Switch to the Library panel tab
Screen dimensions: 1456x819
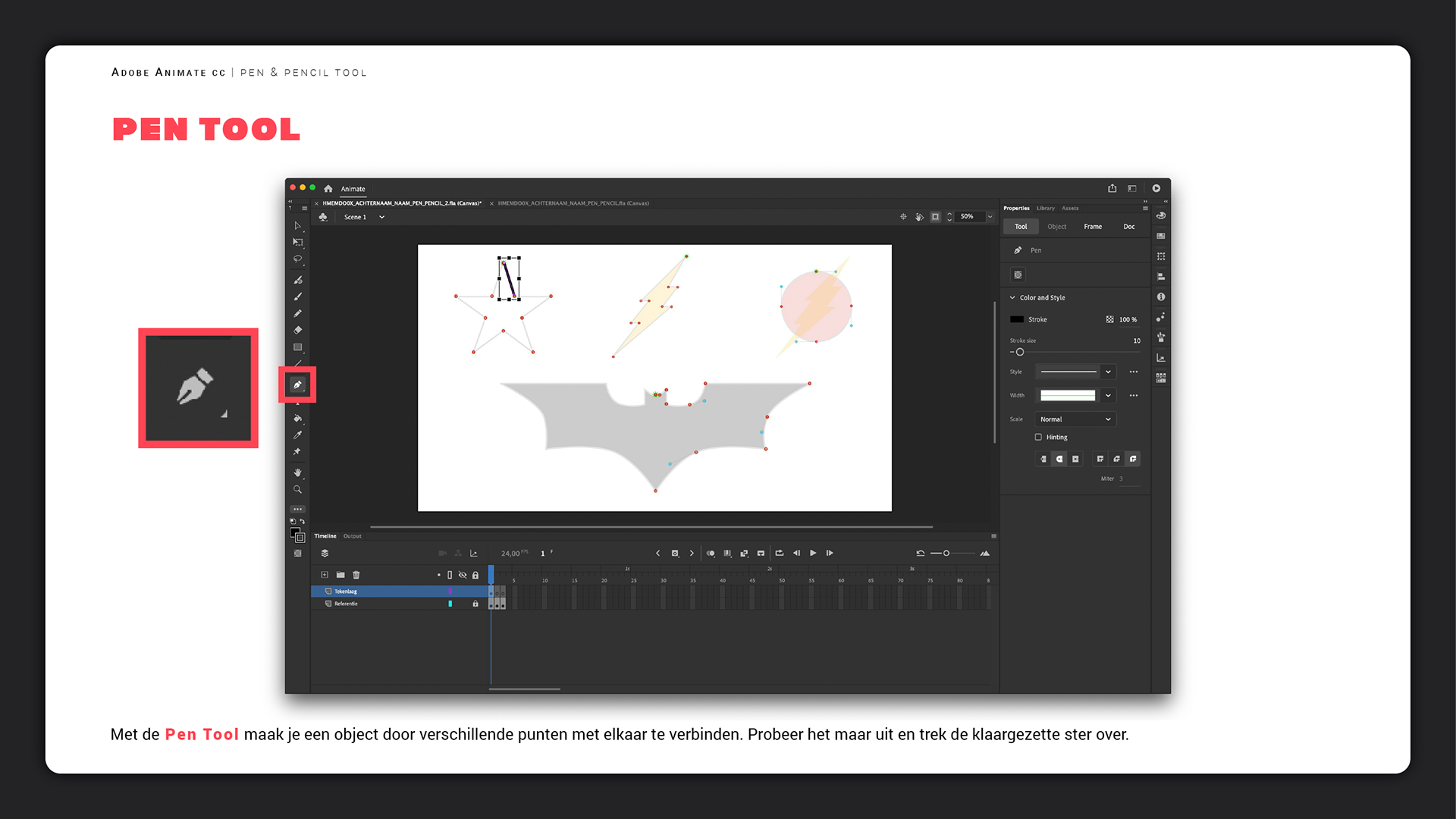pos(1045,208)
